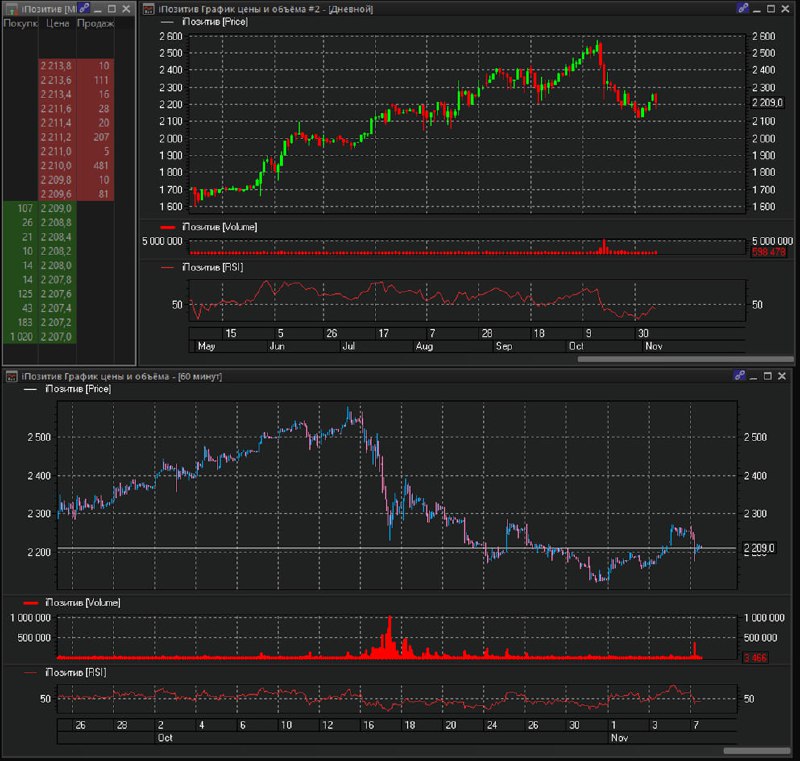Click the bid volume 125 at 2 207,6
Viewport: 800px width, 761px height.
tap(25, 294)
